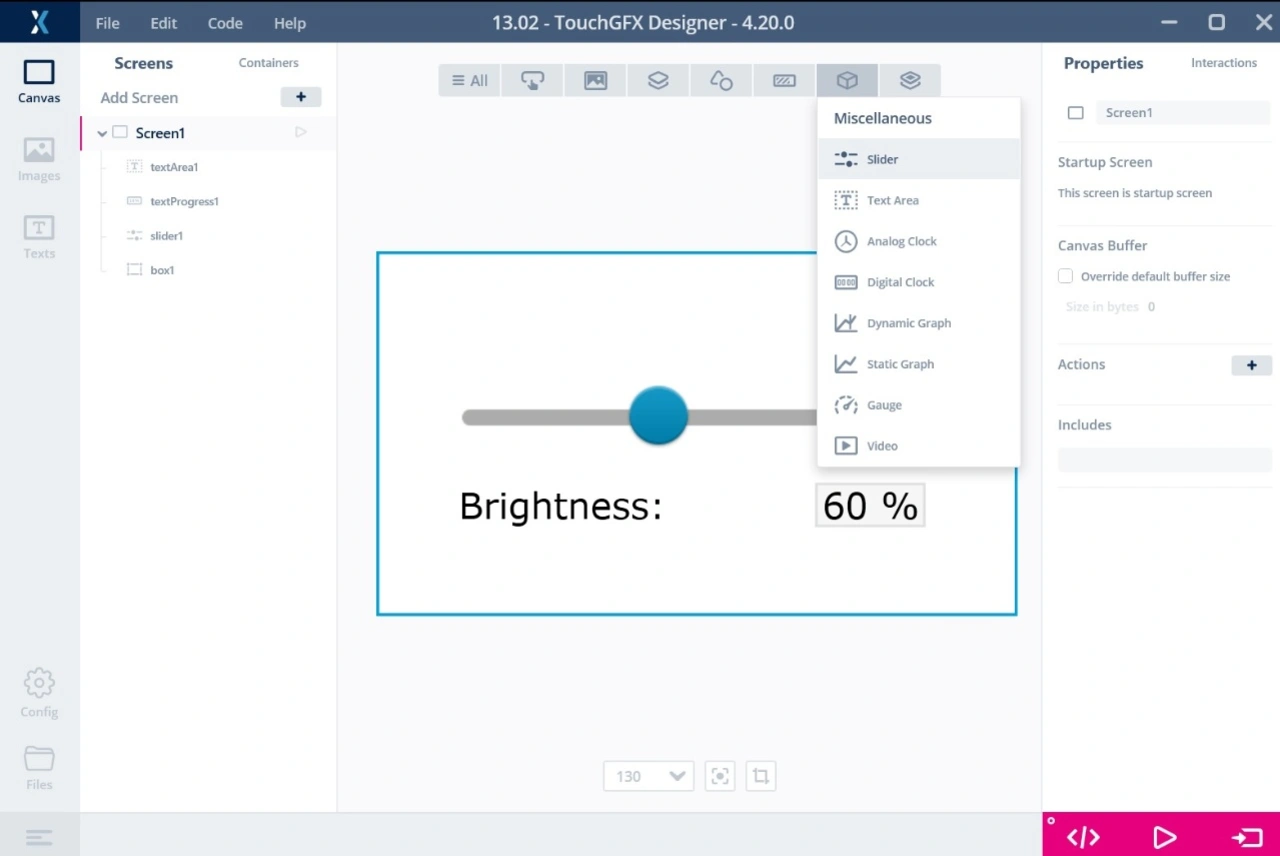The image size is (1280, 856).
Task: Run the simulator with play icon
Action: pos(1164,837)
